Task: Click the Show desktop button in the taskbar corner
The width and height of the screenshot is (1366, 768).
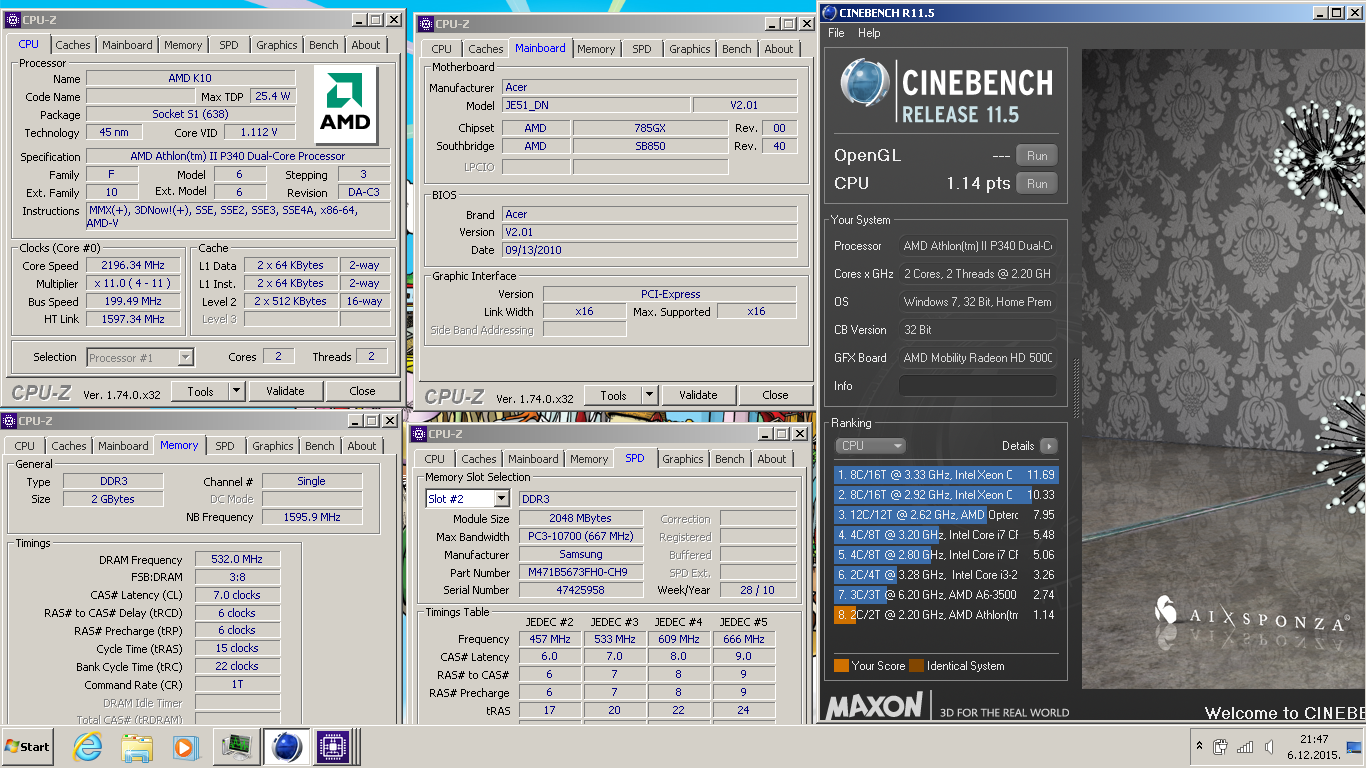Action: pyautogui.click(x=1354, y=746)
